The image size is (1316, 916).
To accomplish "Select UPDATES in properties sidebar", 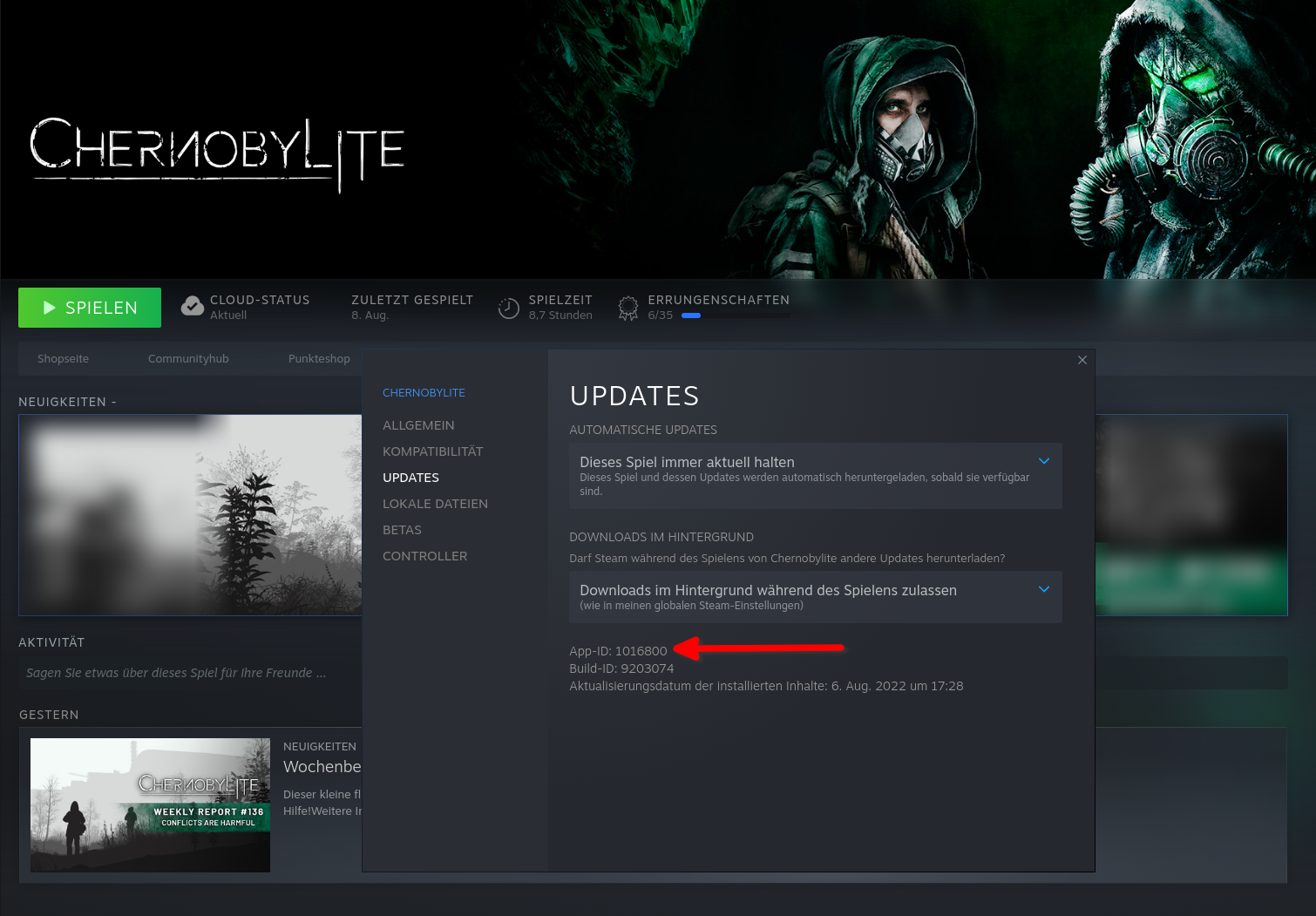I will click(x=410, y=478).
